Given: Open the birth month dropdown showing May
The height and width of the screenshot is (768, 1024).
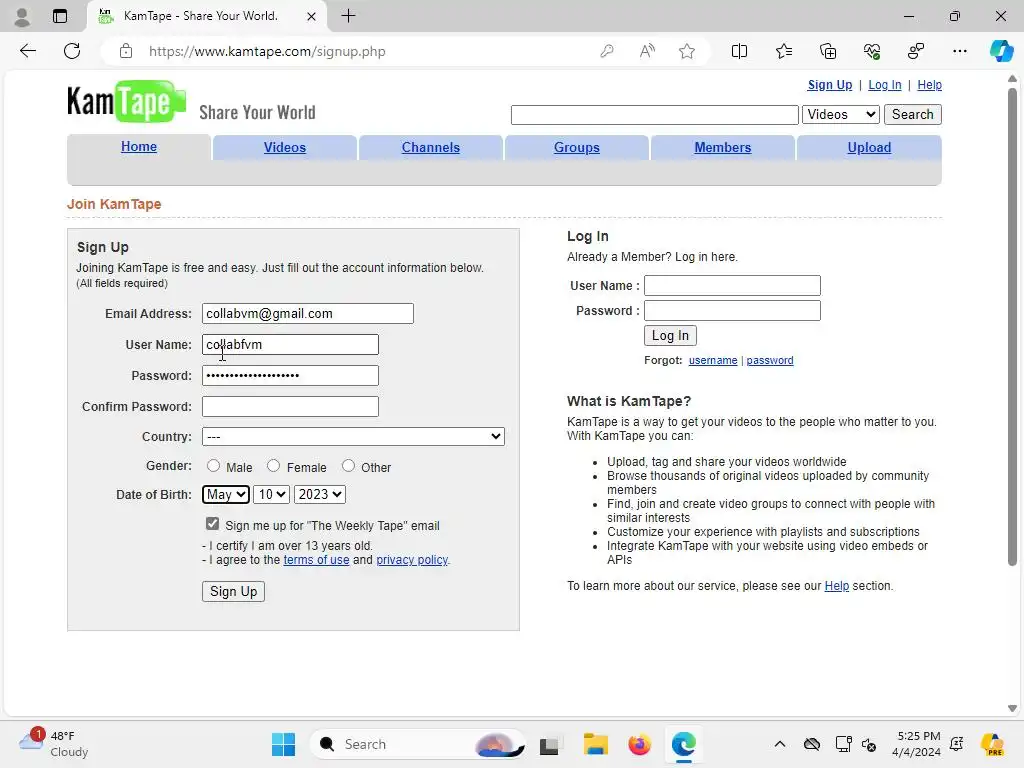Looking at the screenshot, I should (x=226, y=494).
